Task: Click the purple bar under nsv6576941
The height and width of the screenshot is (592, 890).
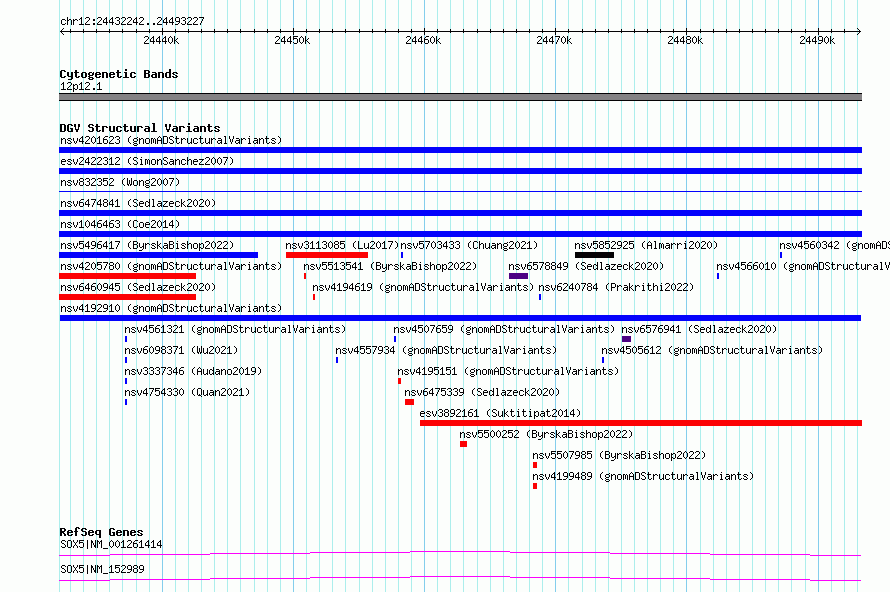Action: coord(627,339)
